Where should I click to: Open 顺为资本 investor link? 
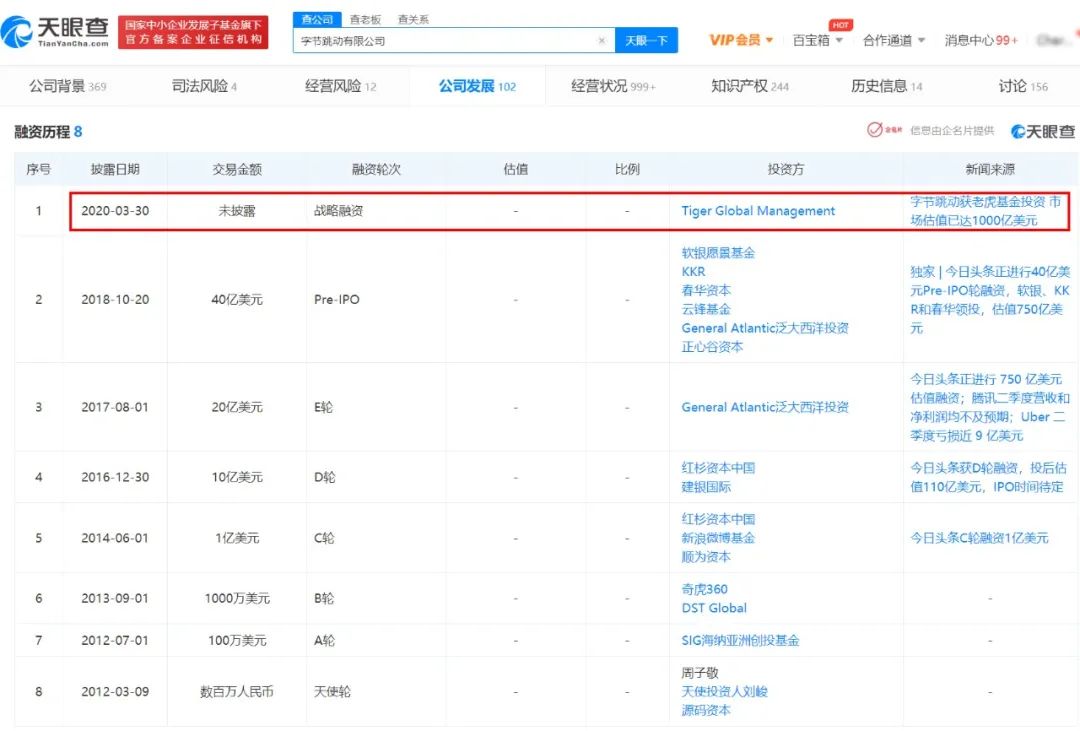coord(706,556)
